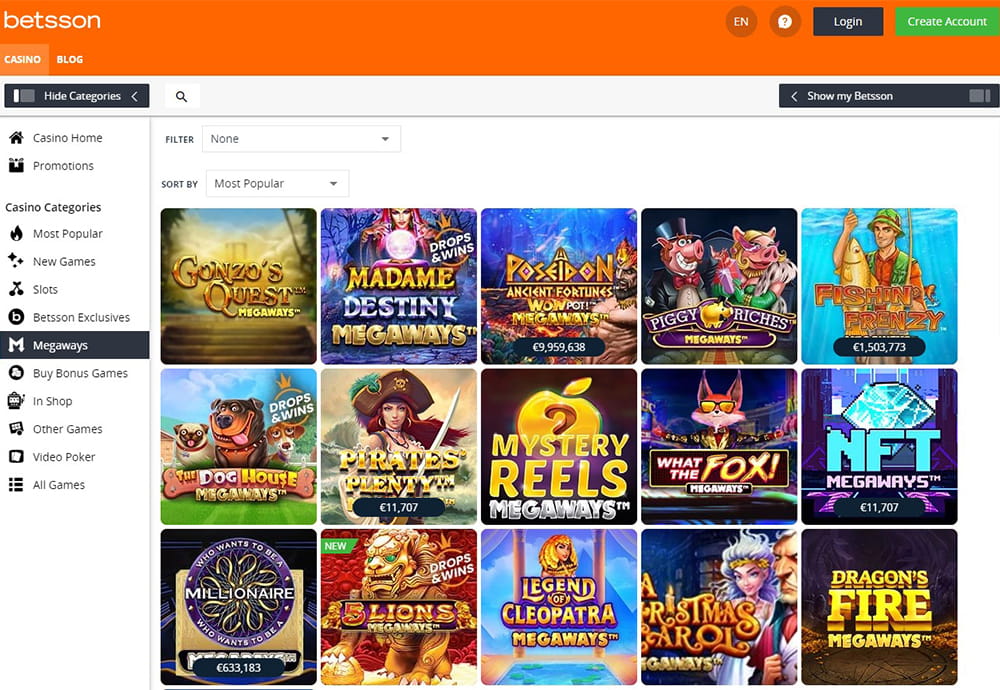The height and width of the screenshot is (690, 1000).
Task: Open Madame Destiny Megaways game
Action: point(399,286)
